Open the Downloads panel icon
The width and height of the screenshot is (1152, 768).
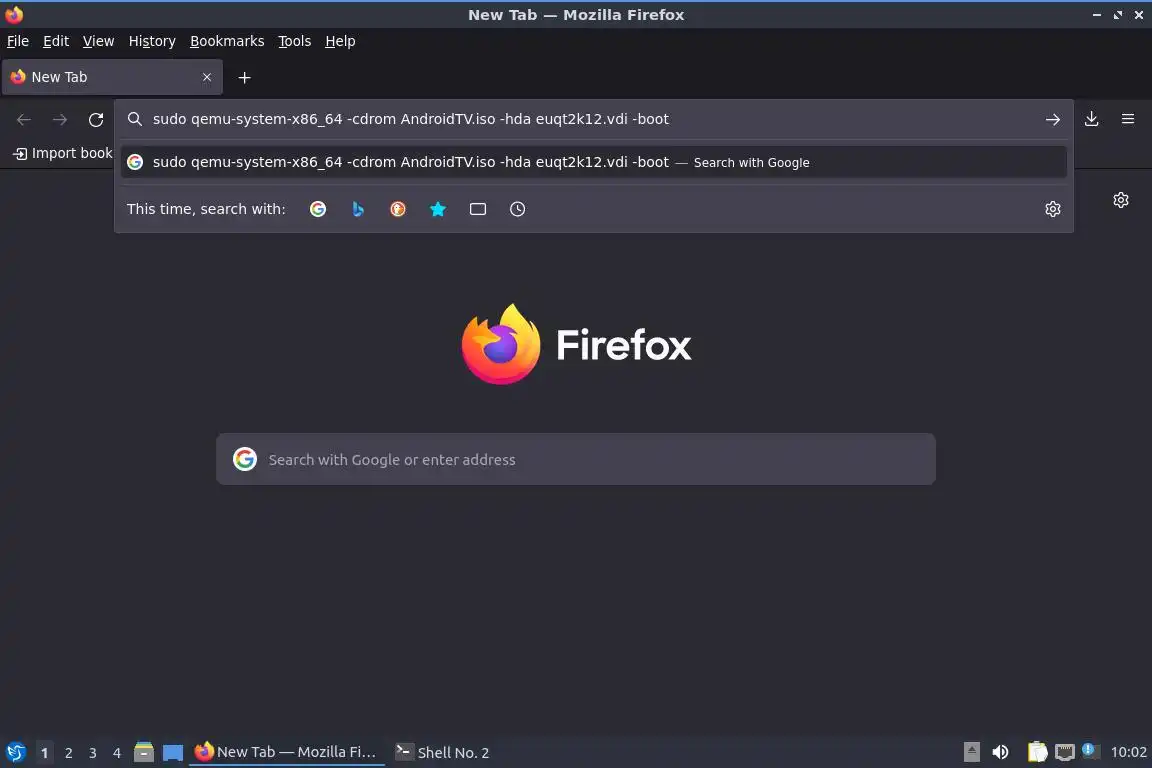tap(1092, 119)
